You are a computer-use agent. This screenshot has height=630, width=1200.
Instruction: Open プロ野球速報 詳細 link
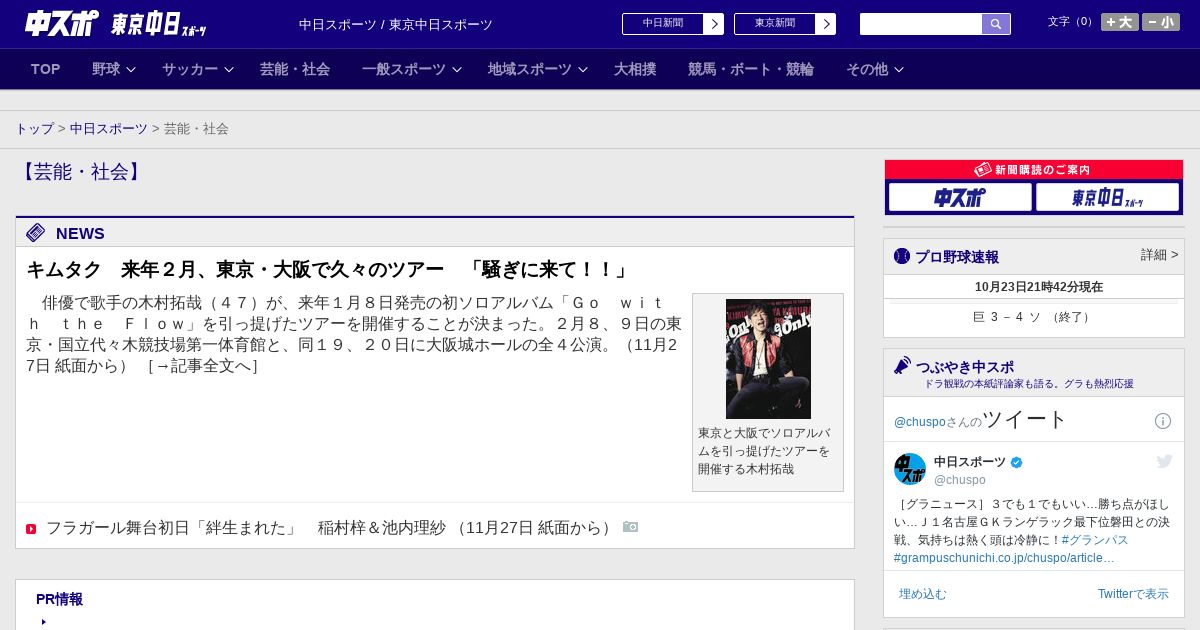pos(1160,255)
